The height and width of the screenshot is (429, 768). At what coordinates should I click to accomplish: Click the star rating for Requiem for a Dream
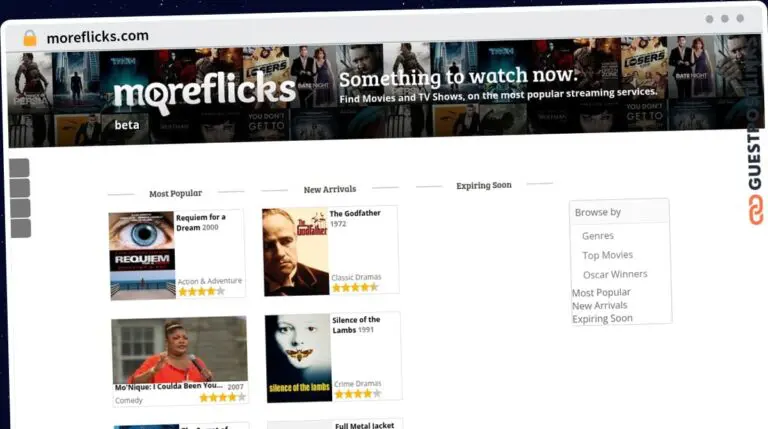pyautogui.click(x=201, y=291)
